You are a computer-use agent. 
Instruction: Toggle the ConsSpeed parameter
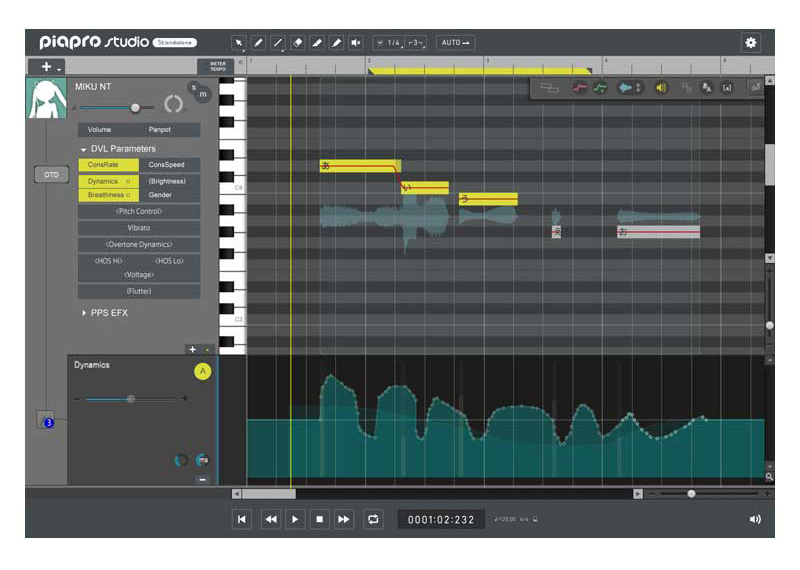click(169, 165)
